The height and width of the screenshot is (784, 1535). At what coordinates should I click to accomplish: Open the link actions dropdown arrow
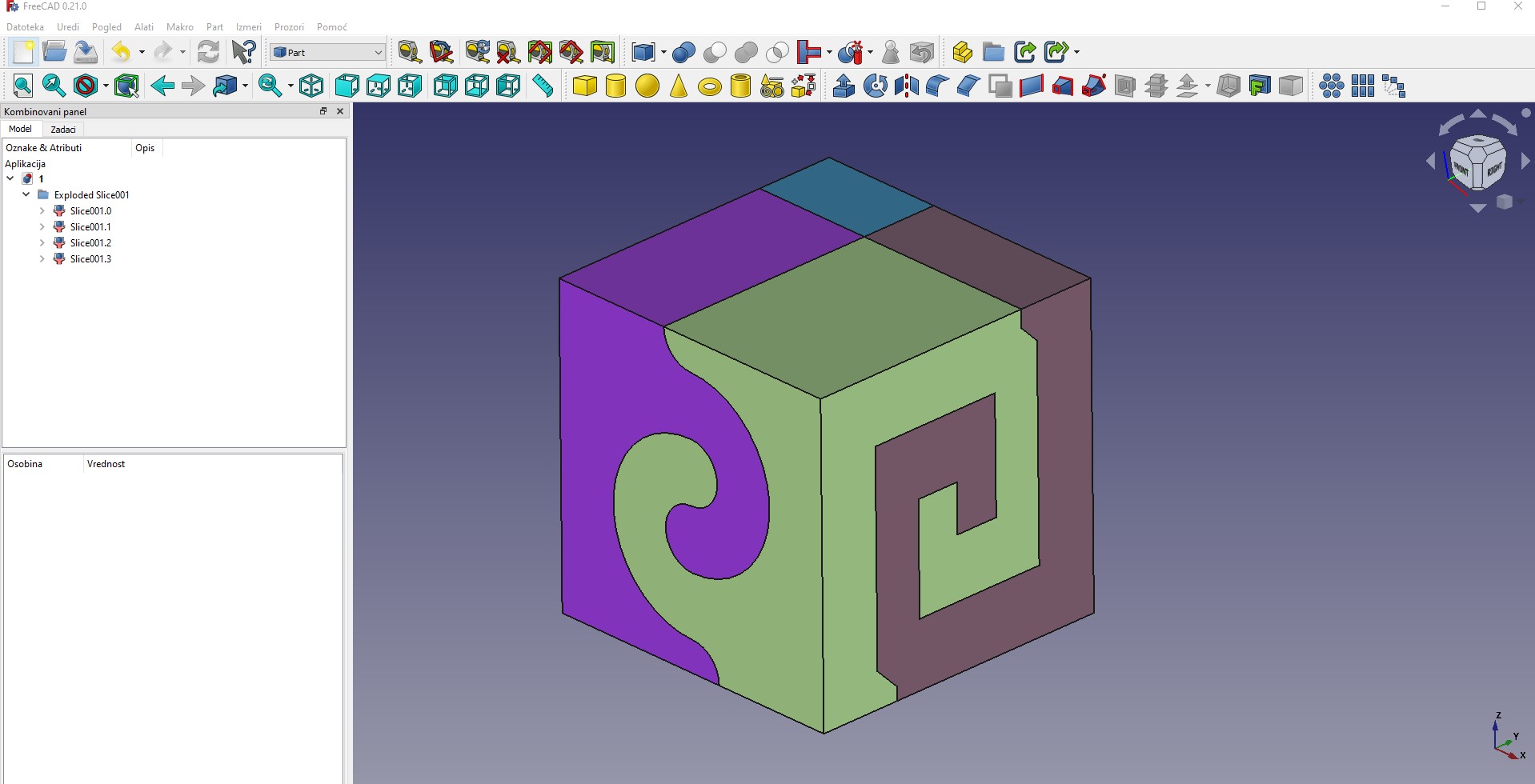click(1076, 52)
